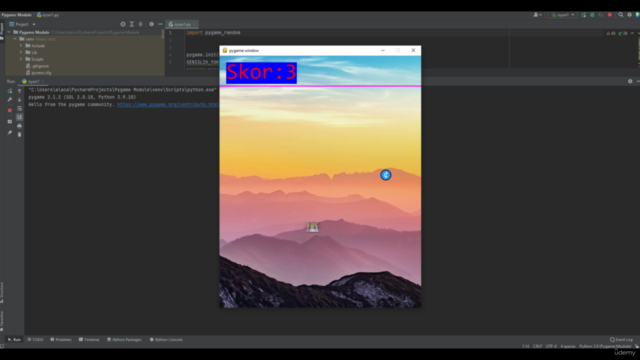Viewport: 640px width, 360px height.
Task: Expand the Scripts folder
Action: (21, 59)
